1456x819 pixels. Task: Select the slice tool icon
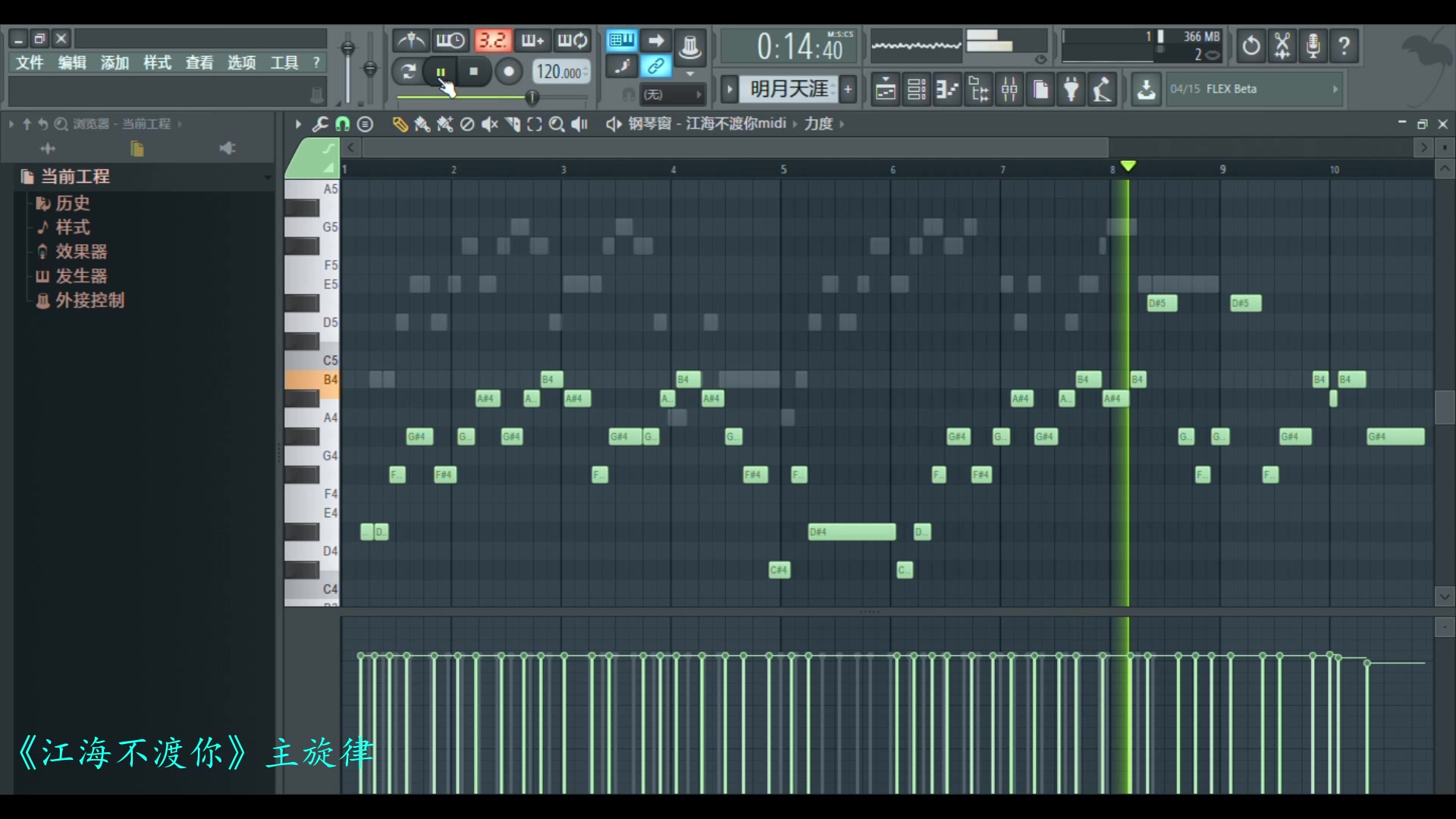513,124
